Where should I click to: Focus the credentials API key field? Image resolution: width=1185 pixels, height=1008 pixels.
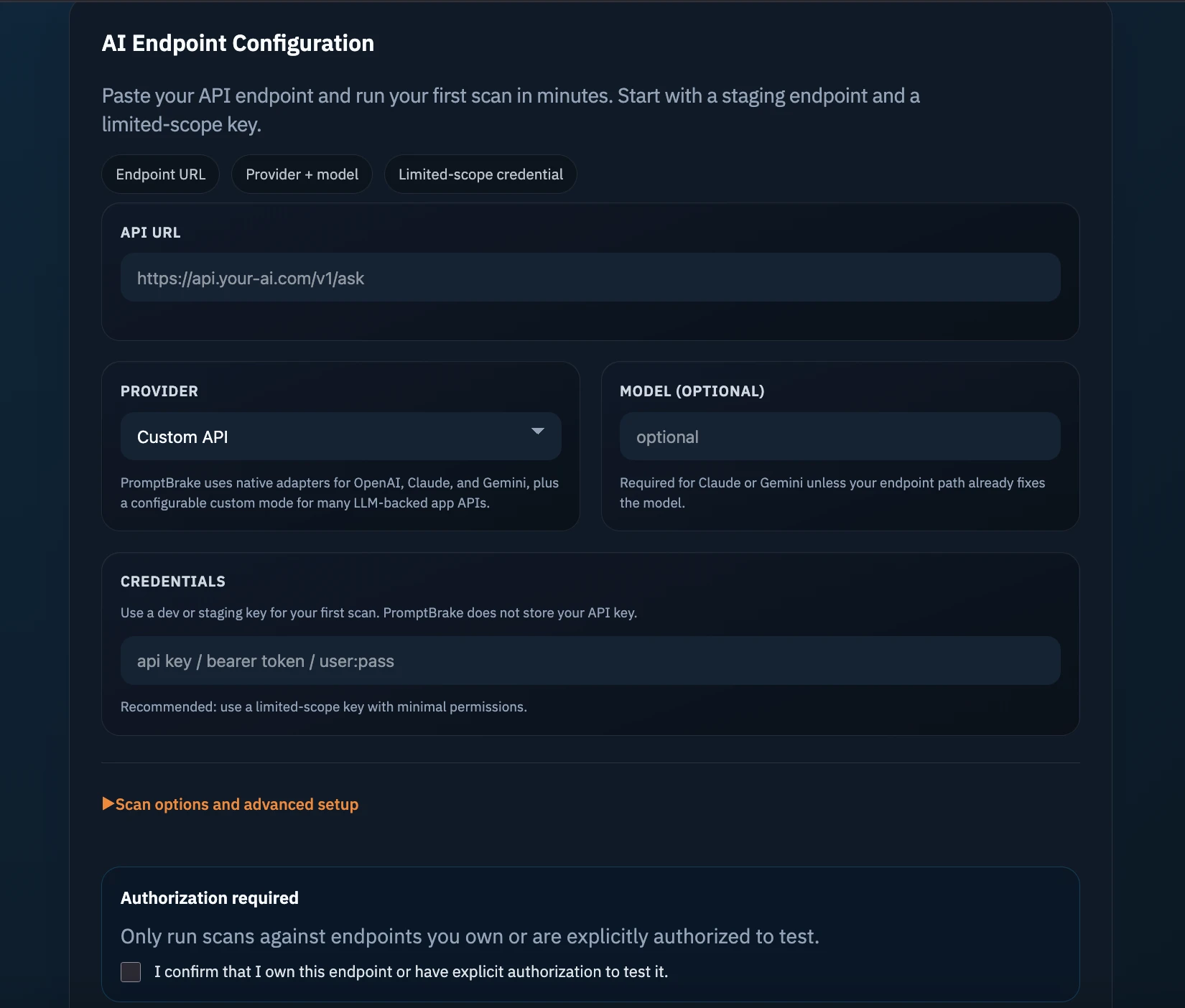590,661
